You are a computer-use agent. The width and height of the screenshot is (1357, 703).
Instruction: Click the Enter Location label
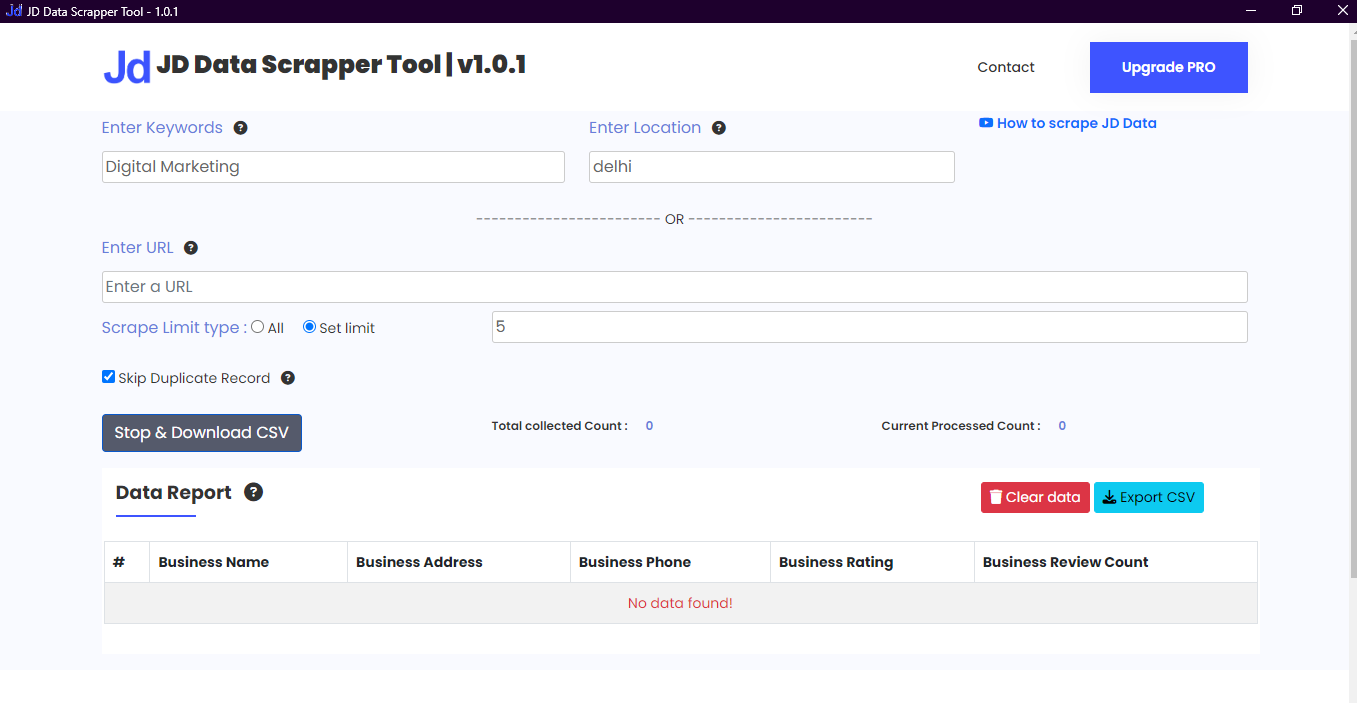coord(645,128)
